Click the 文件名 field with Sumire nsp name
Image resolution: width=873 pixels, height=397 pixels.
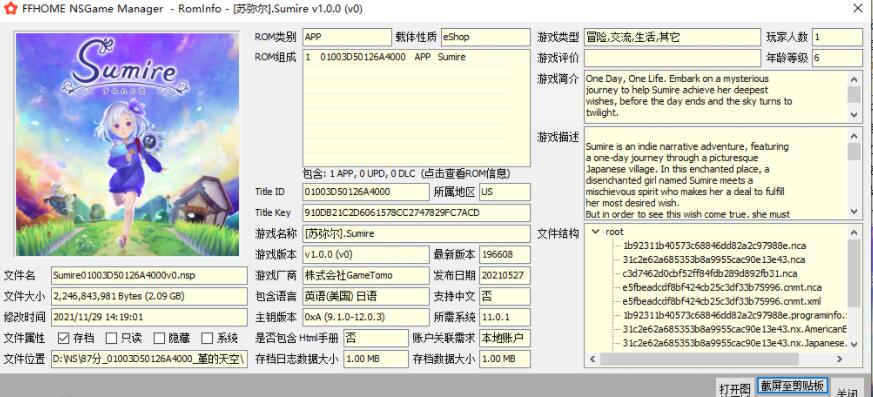click(x=149, y=275)
